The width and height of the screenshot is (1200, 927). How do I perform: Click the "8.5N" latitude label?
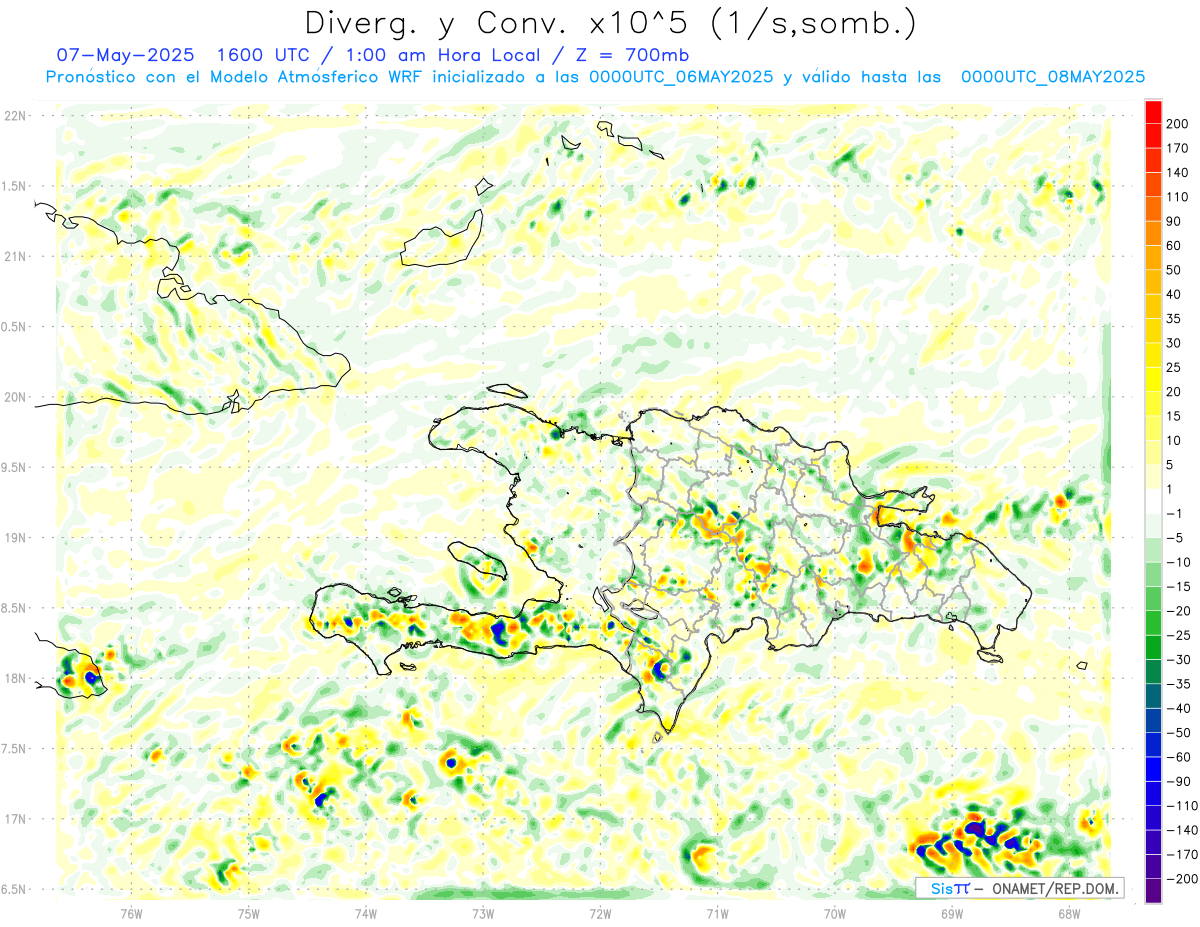(x=15, y=608)
